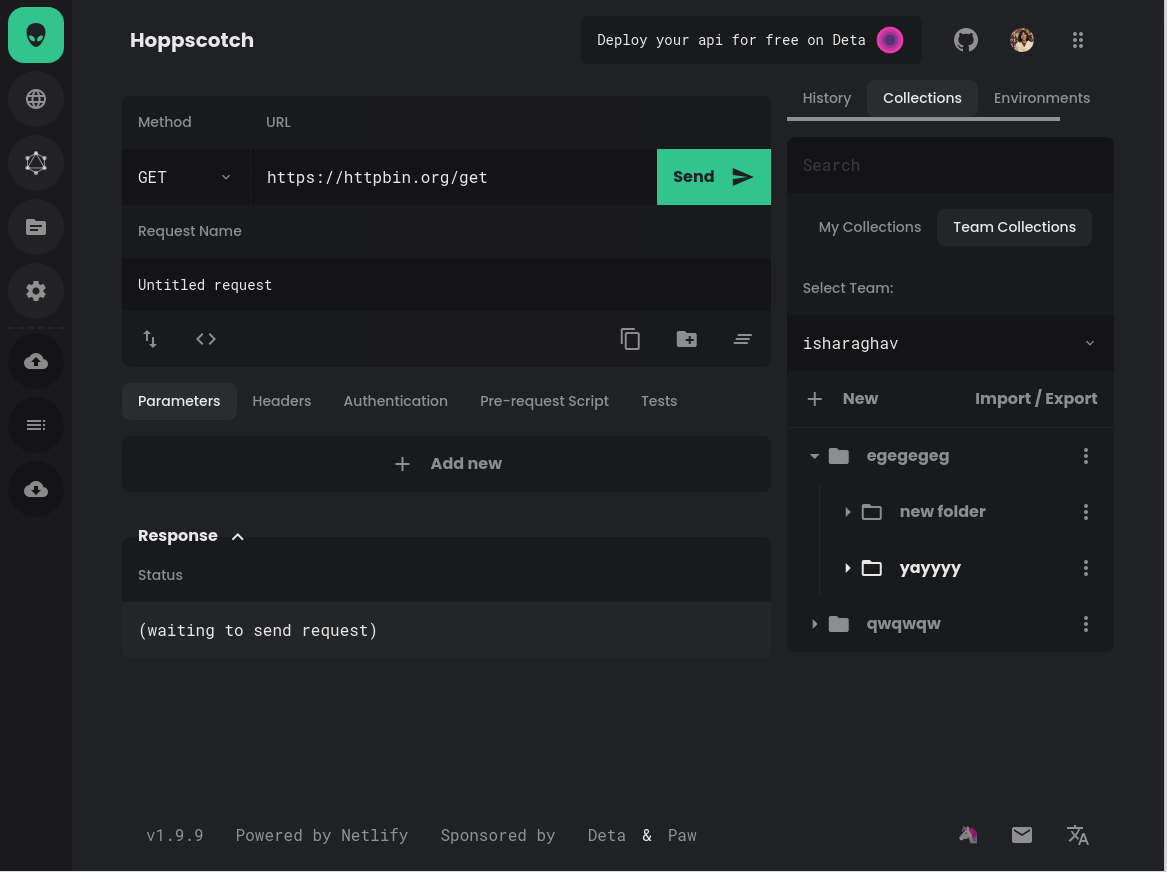This screenshot has width=1167, height=872.
Task: Open the GitHub icon in header
Action: 965,40
